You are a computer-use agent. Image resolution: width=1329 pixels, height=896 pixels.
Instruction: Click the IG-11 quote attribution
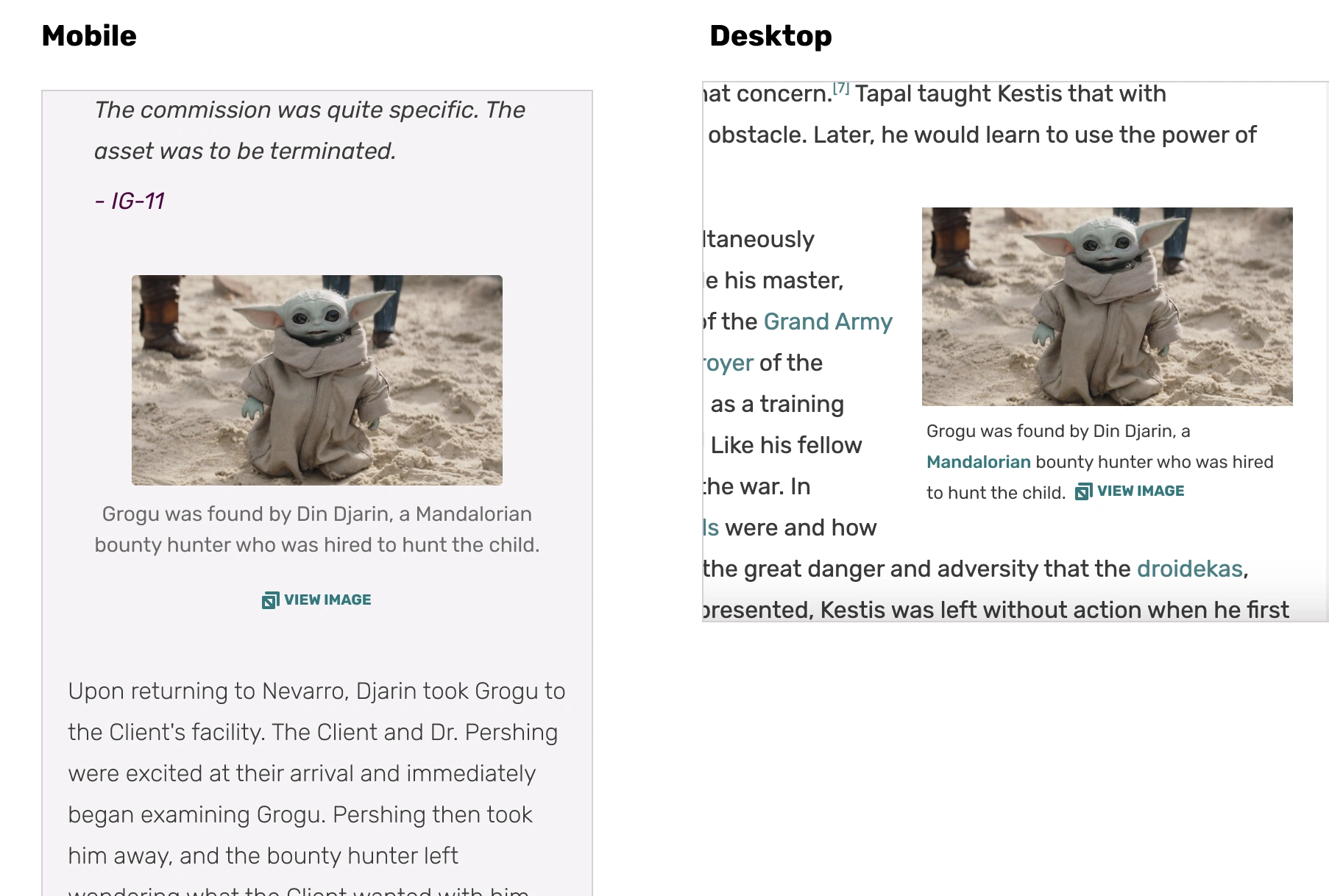[x=130, y=201]
